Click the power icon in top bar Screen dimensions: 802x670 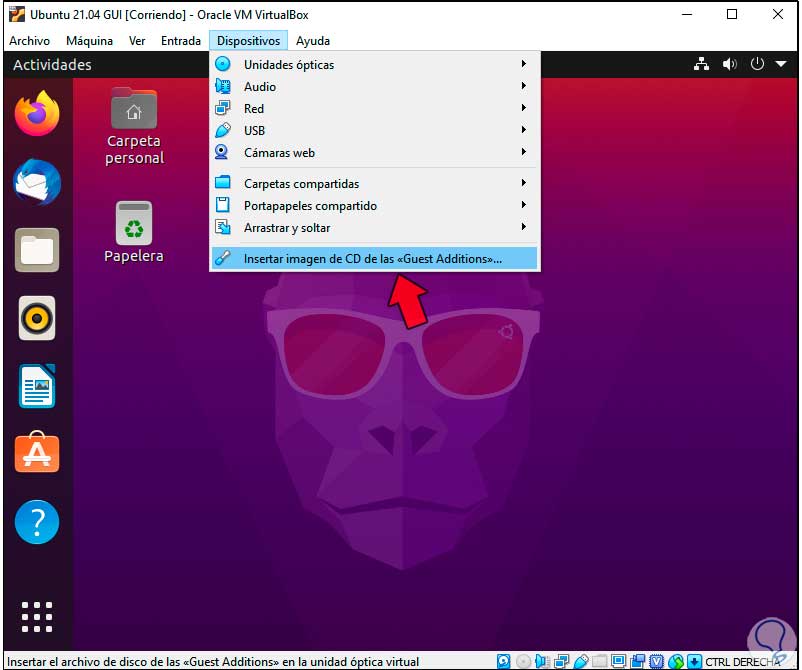click(757, 64)
